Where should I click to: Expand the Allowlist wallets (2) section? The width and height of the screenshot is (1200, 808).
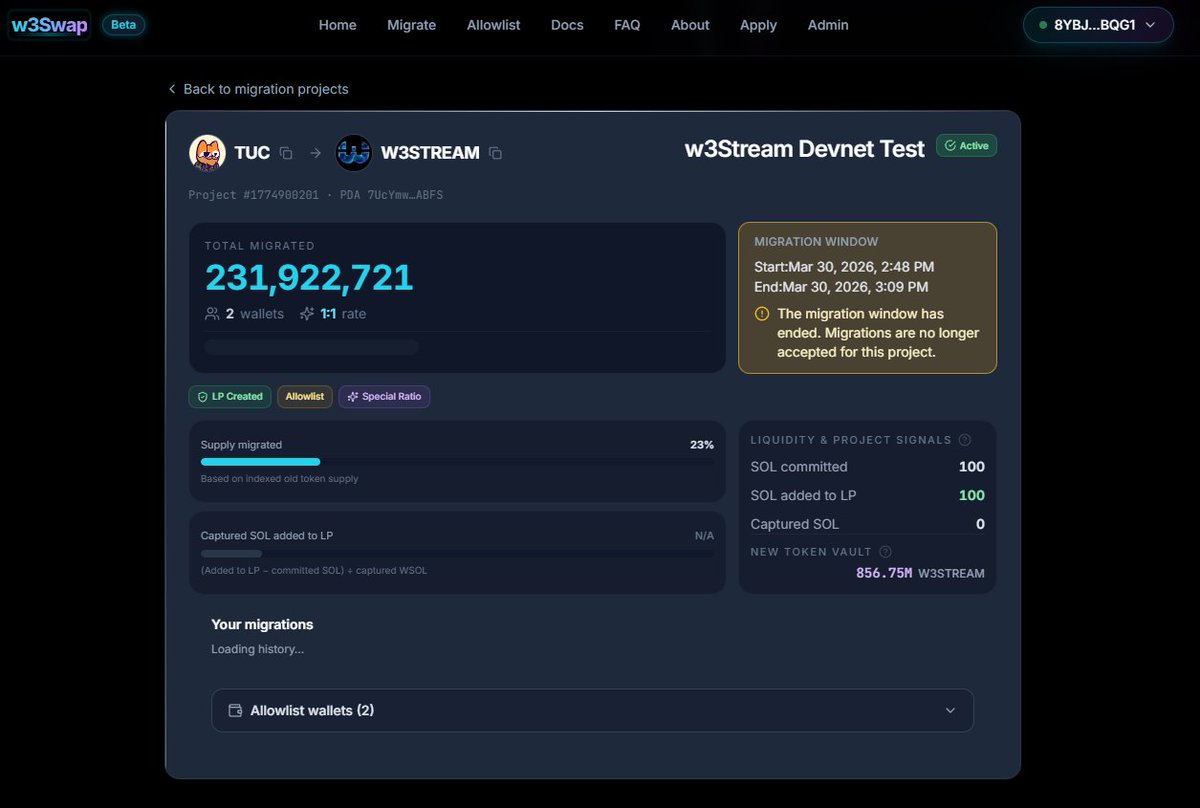tap(591, 709)
